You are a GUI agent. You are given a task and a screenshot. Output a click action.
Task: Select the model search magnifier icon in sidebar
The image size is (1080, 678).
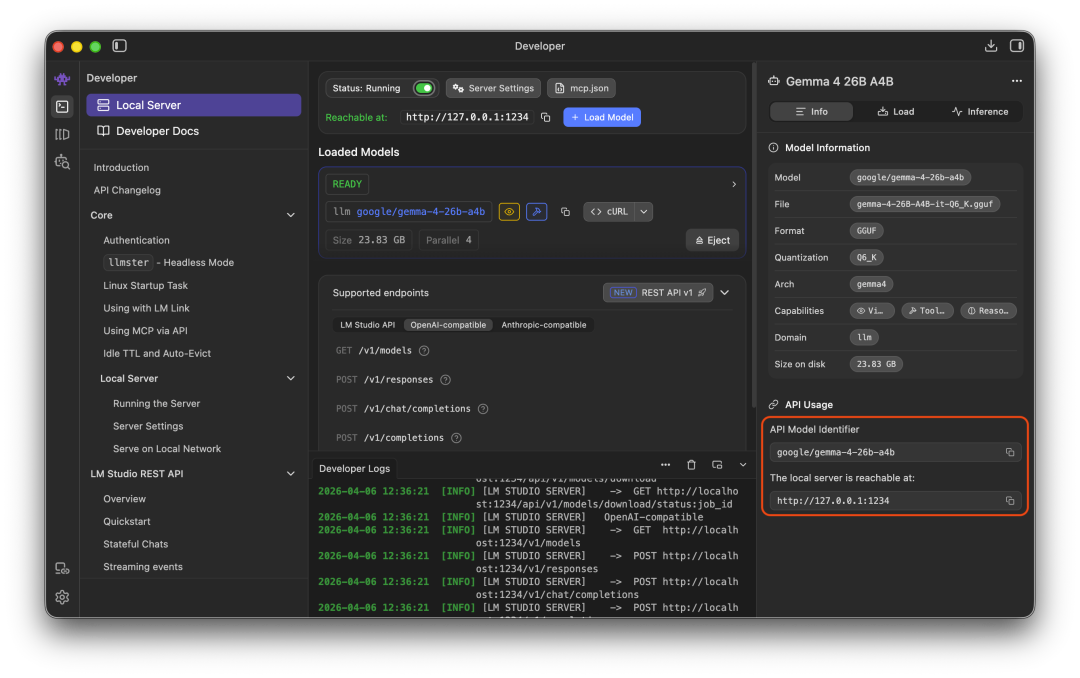[62, 161]
